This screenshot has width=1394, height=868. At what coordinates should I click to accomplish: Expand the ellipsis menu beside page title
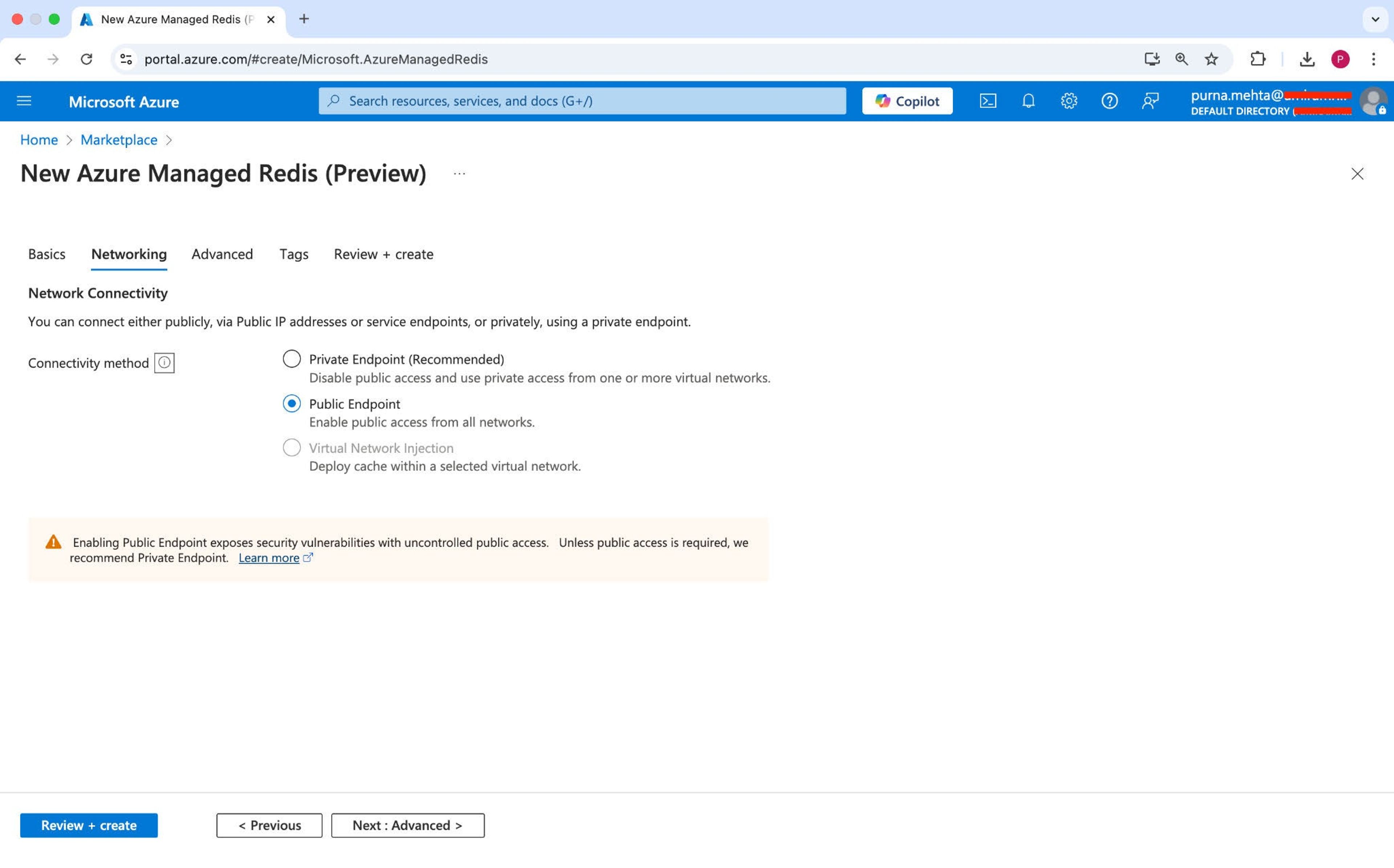(x=459, y=174)
